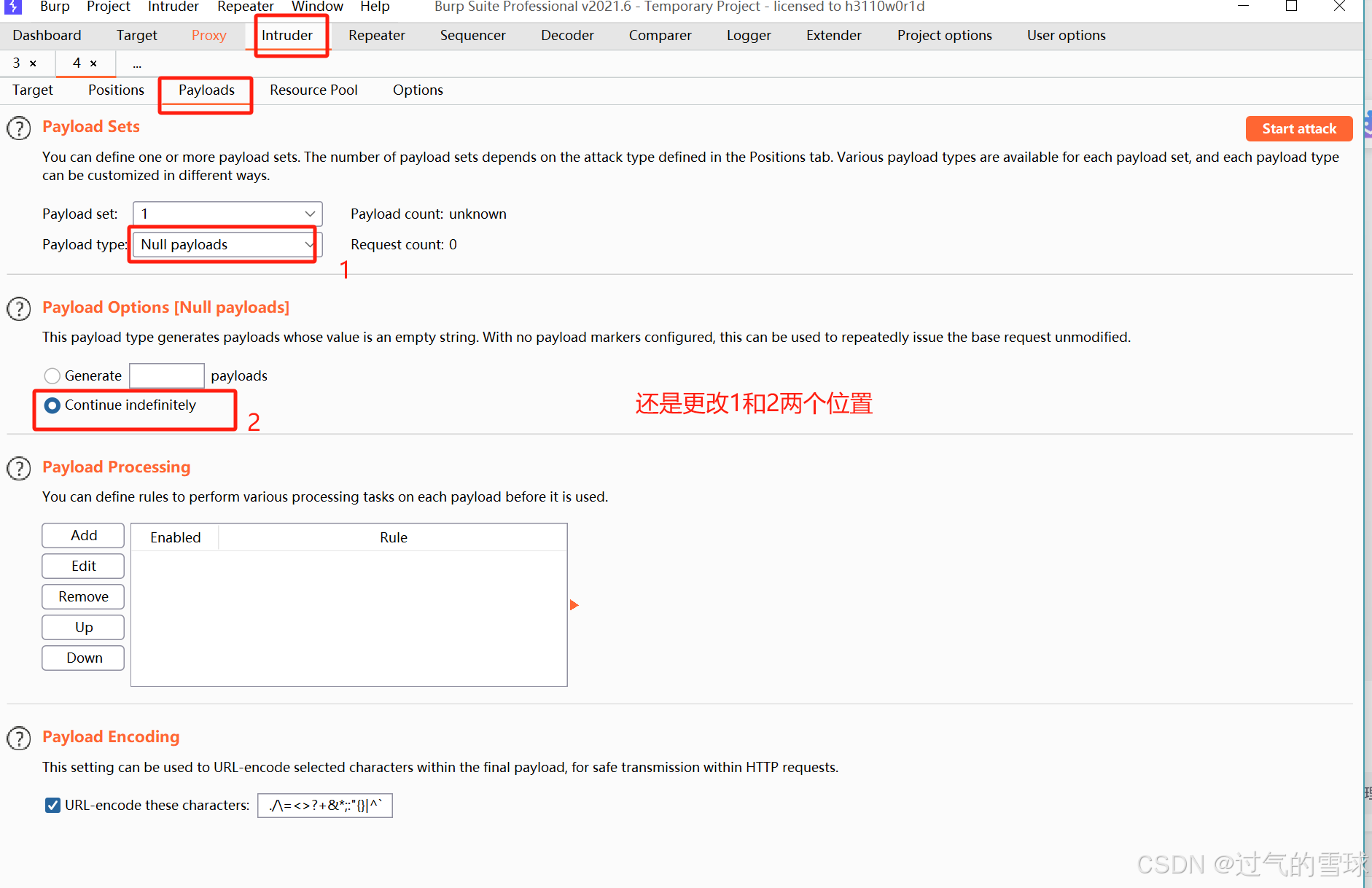Click Add in Payload Processing
This screenshot has width=1372, height=888.
tap(82, 535)
